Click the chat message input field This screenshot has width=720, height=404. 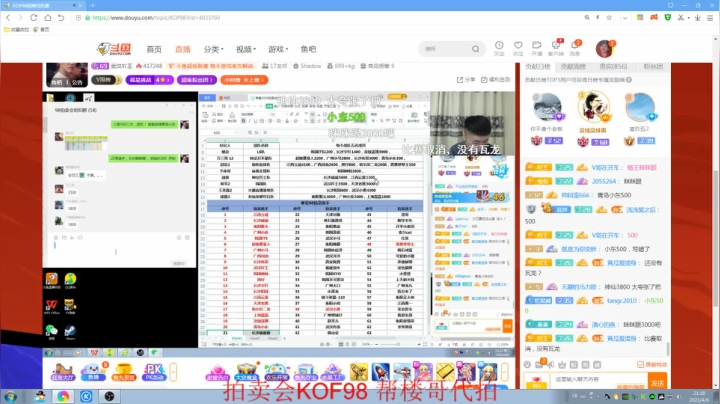point(597,380)
